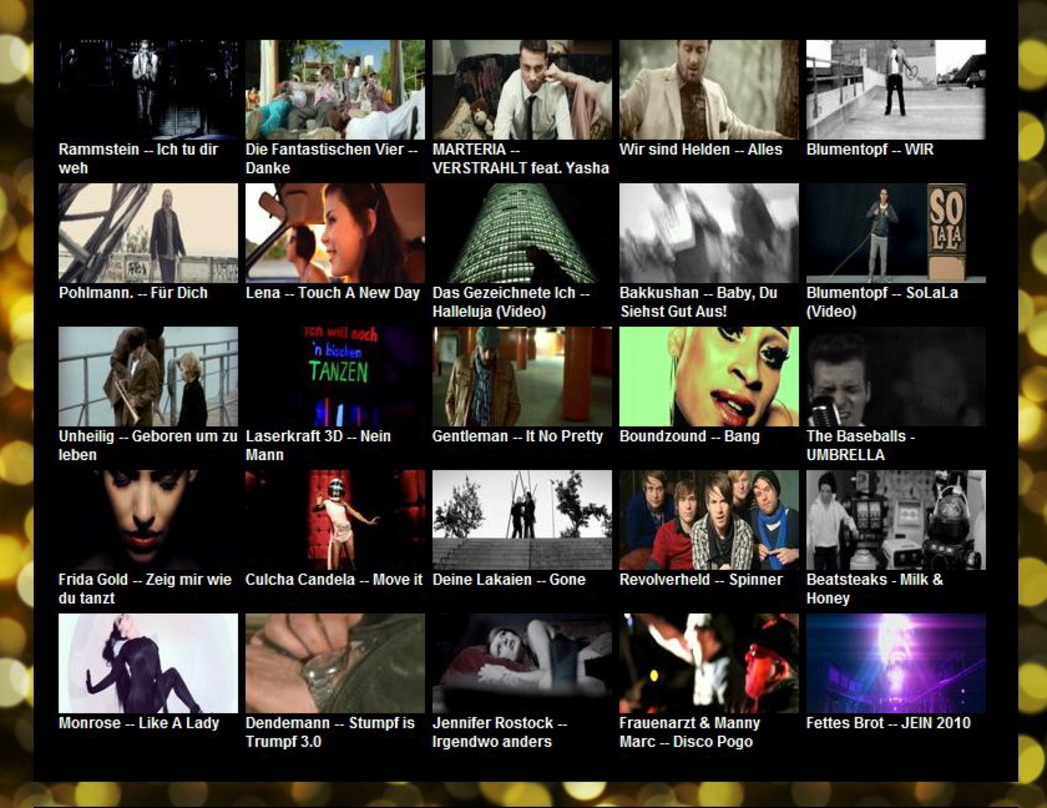Open the Rammstein Ich tu dir weh thumbnail
The height and width of the screenshot is (808, 1047).
[148, 89]
